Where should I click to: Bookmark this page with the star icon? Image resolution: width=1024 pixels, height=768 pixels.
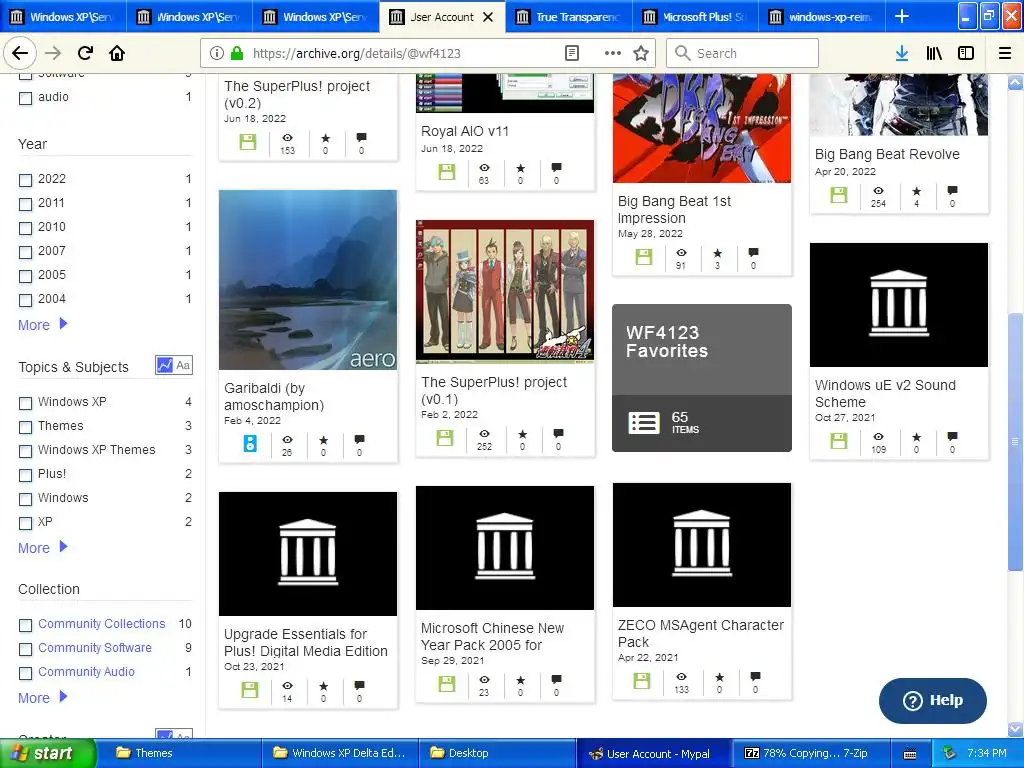641,53
